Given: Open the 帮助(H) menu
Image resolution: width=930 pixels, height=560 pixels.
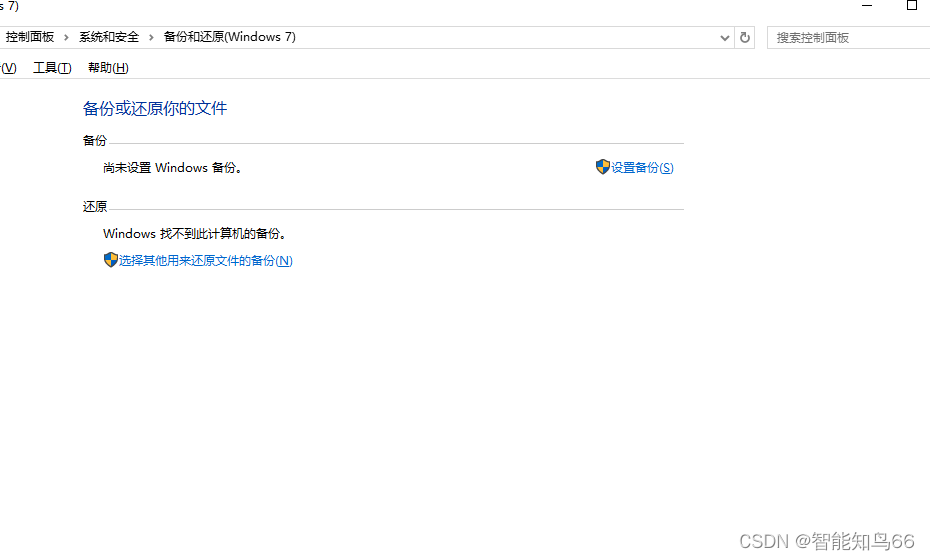Looking at the screenshot, I should 108,68.
